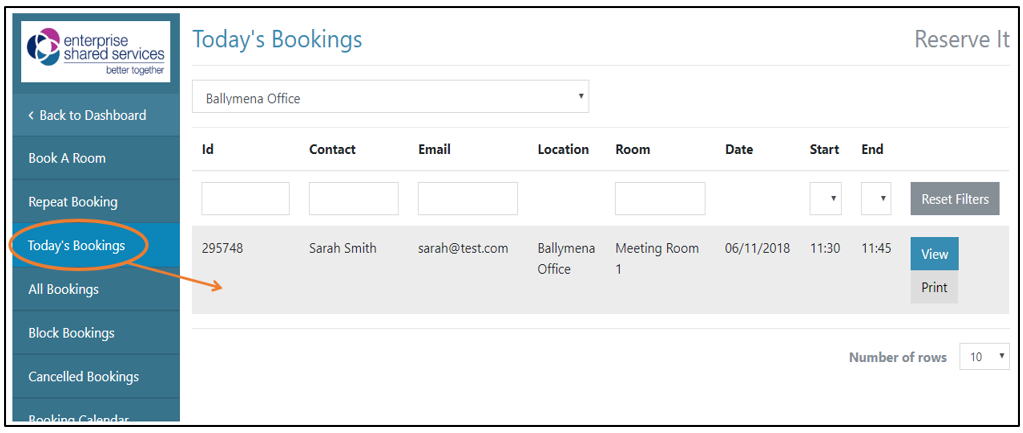The image size is (1023, 433).
Task: Click the Location column header
Action: click(563, 149)
